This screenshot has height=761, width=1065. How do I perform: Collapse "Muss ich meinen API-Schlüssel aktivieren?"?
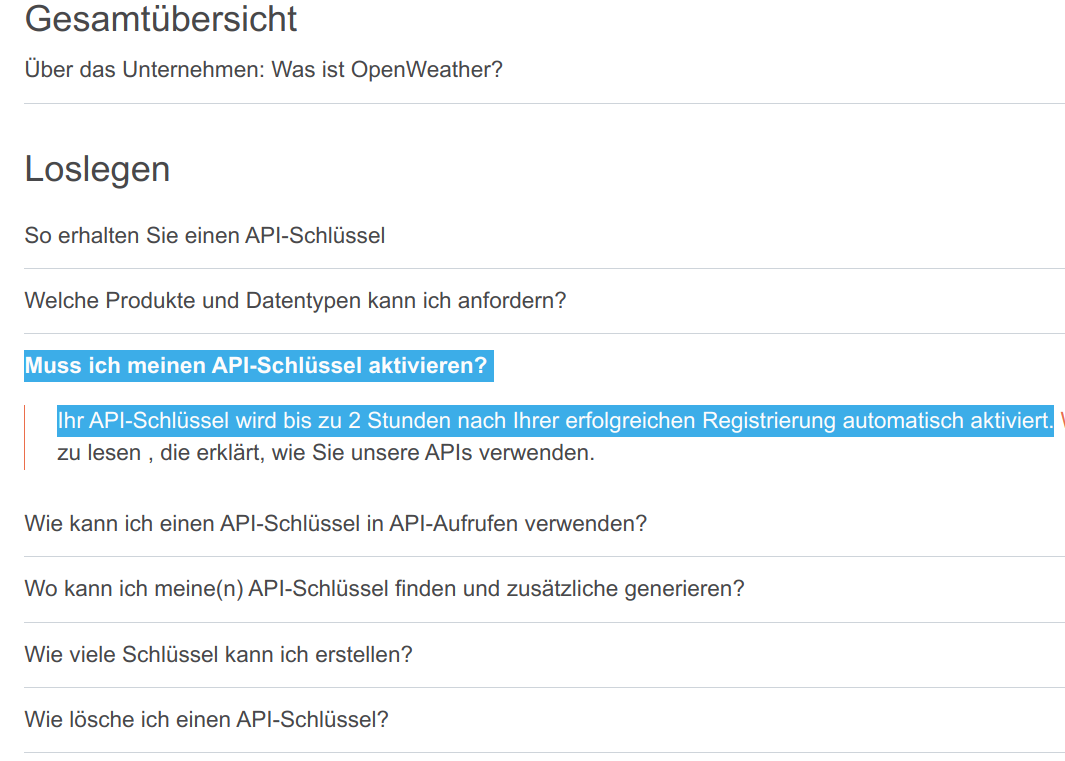pos(256,366)
